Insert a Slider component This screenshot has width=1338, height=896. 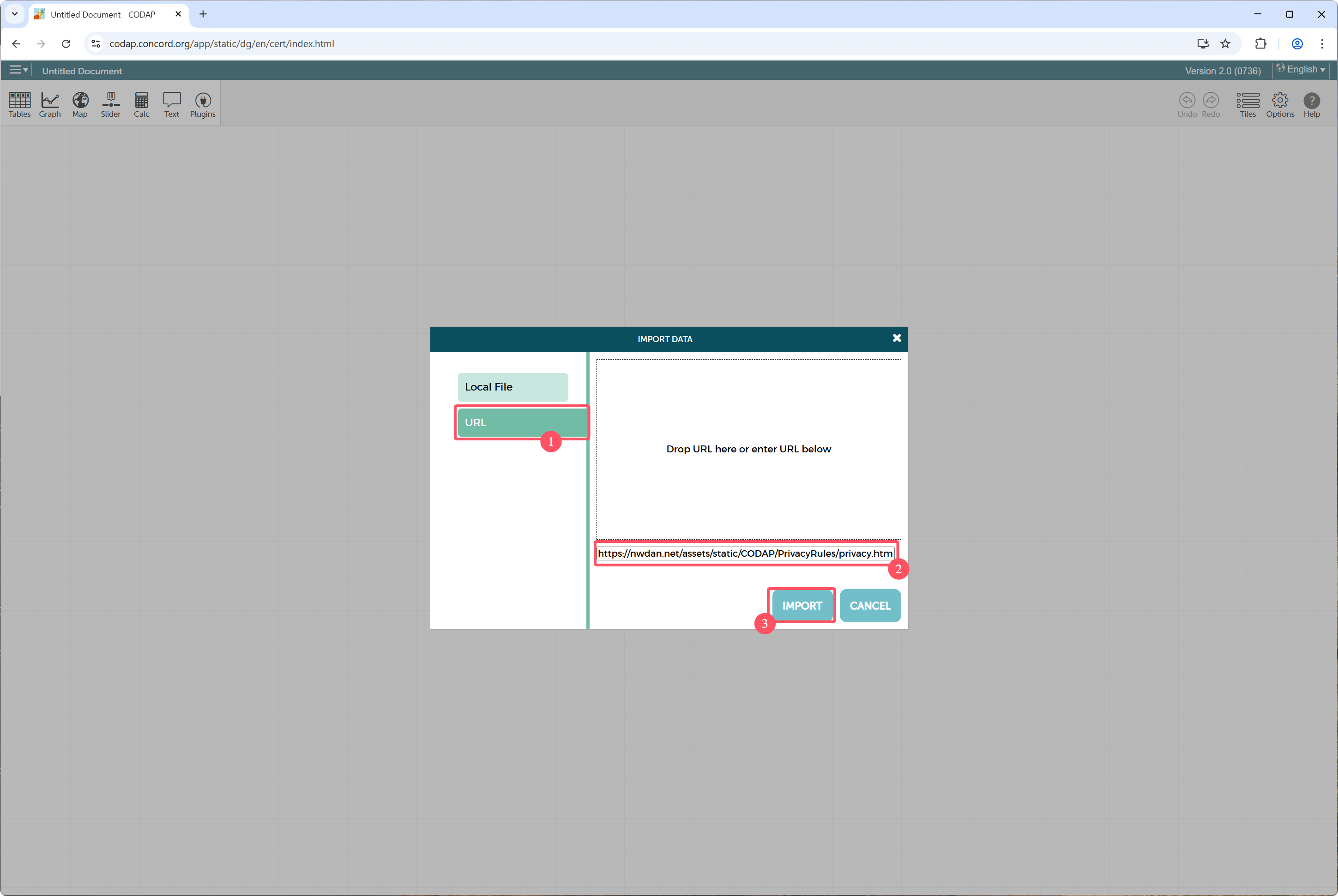(111, 105)
